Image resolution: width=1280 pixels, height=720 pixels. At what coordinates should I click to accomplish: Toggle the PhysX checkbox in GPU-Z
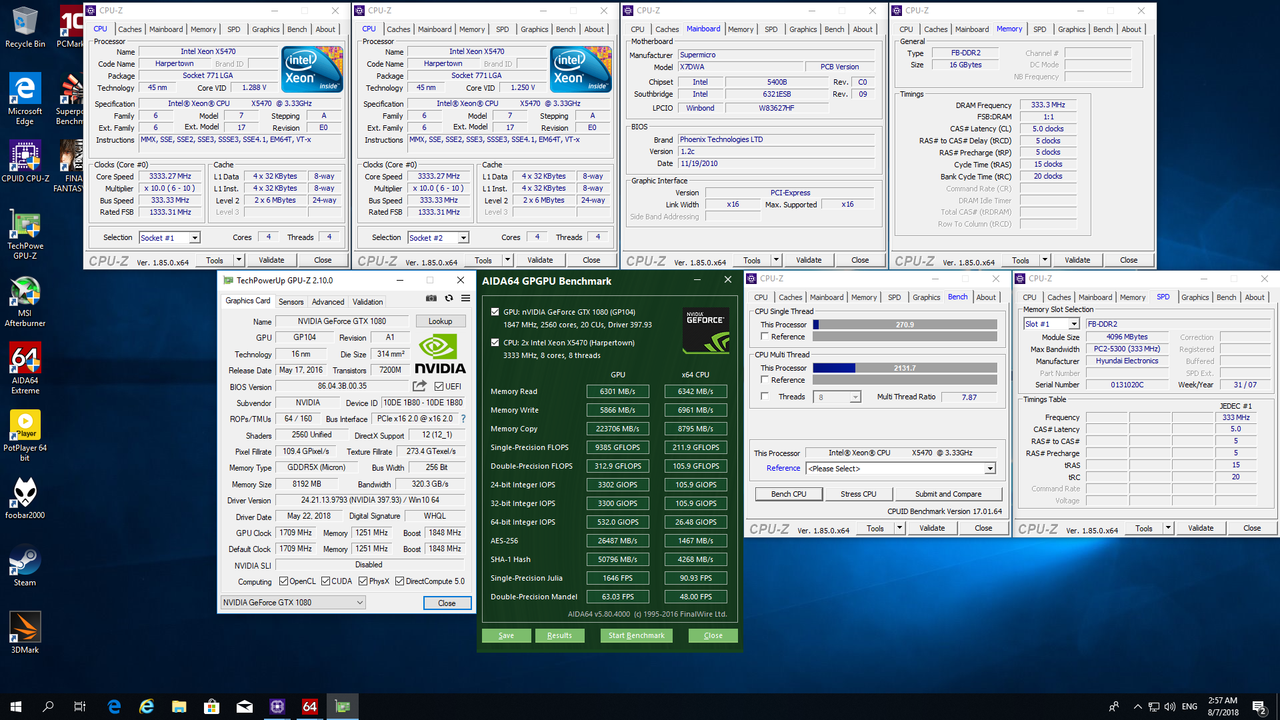point(365,580)
